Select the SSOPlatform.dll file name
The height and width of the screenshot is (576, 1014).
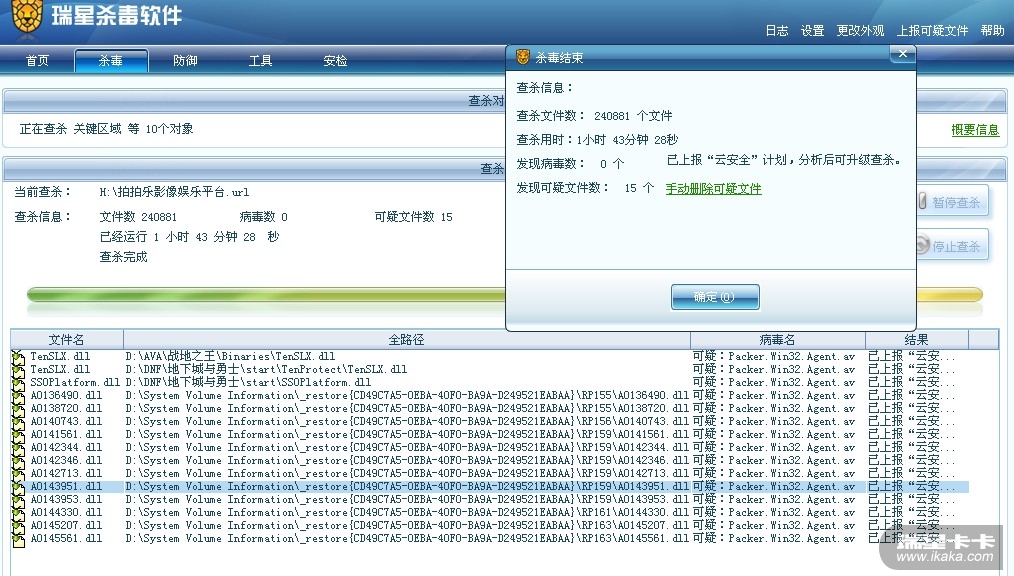(75, 382)
